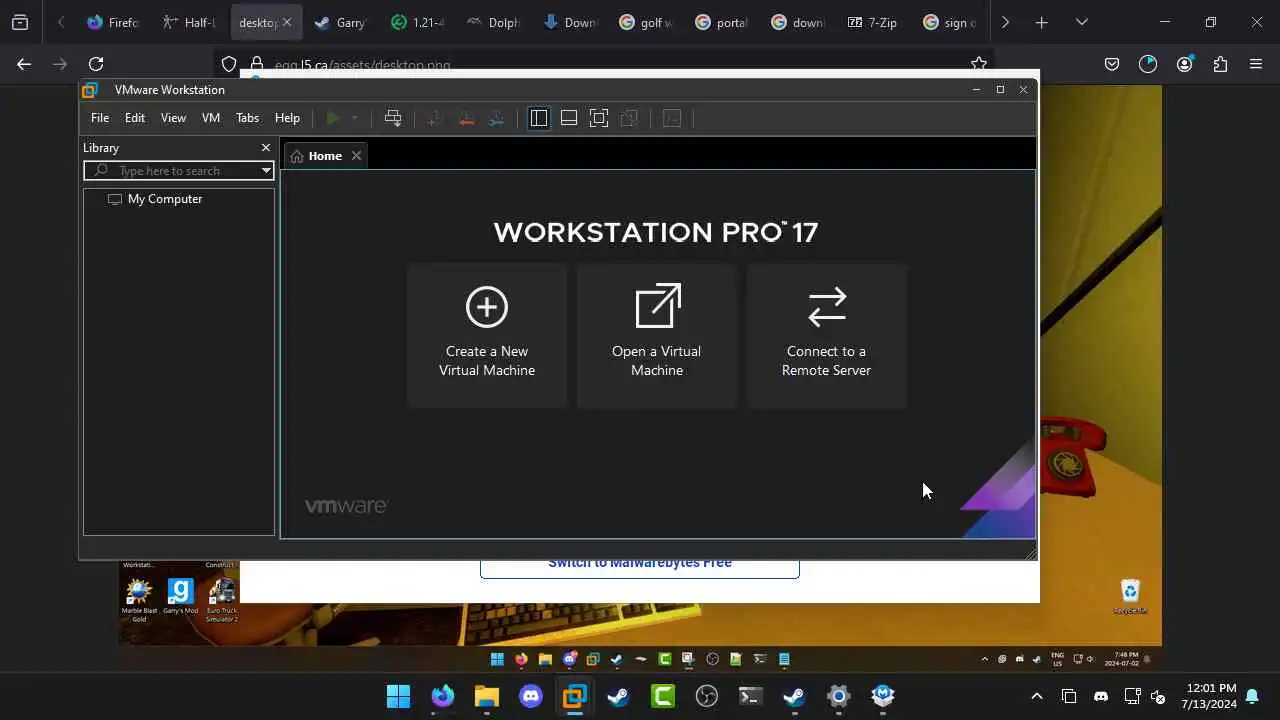Open the Windows Start menu

coord(398,696)
